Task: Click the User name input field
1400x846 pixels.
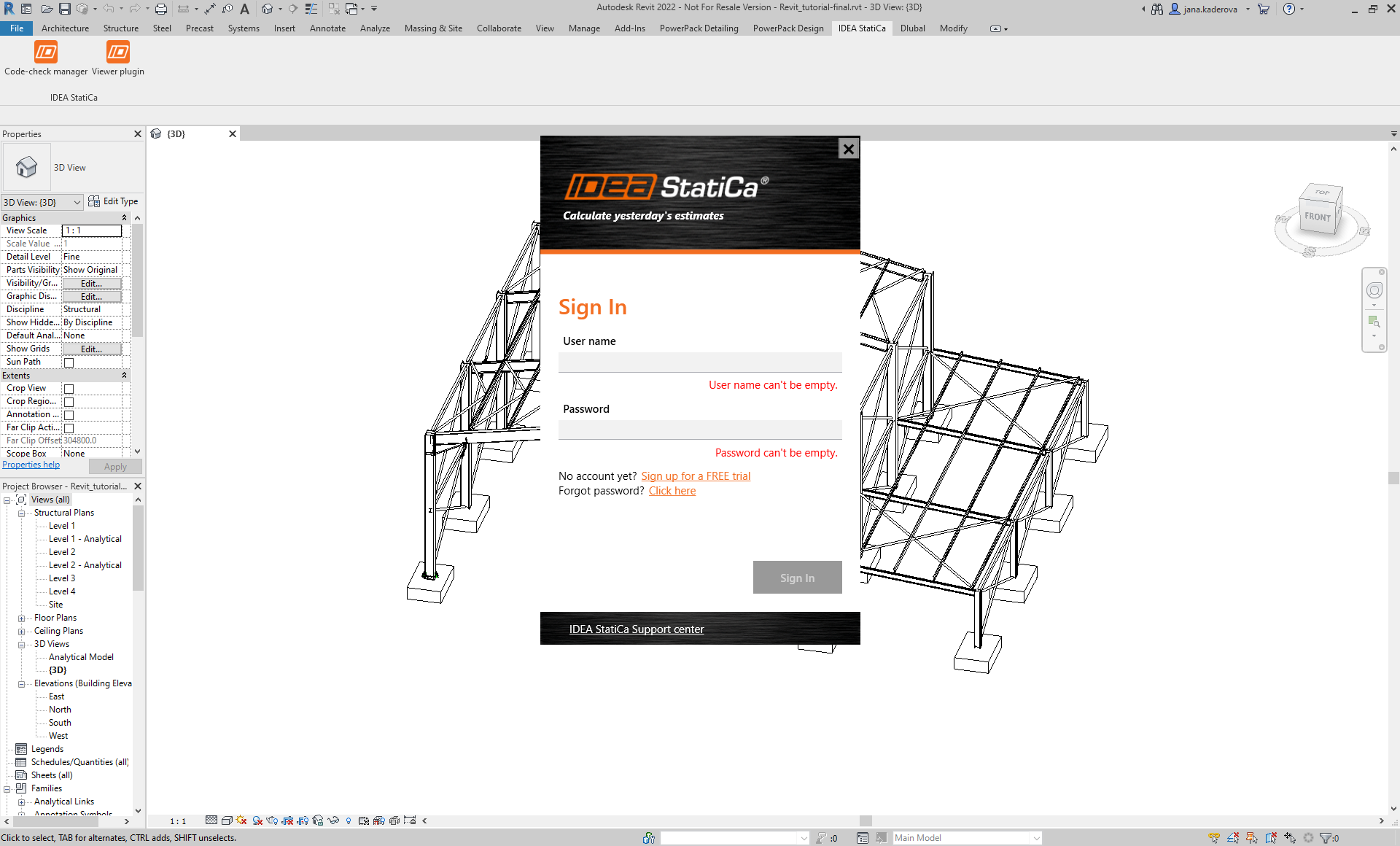Action: (x=700, y=361)
